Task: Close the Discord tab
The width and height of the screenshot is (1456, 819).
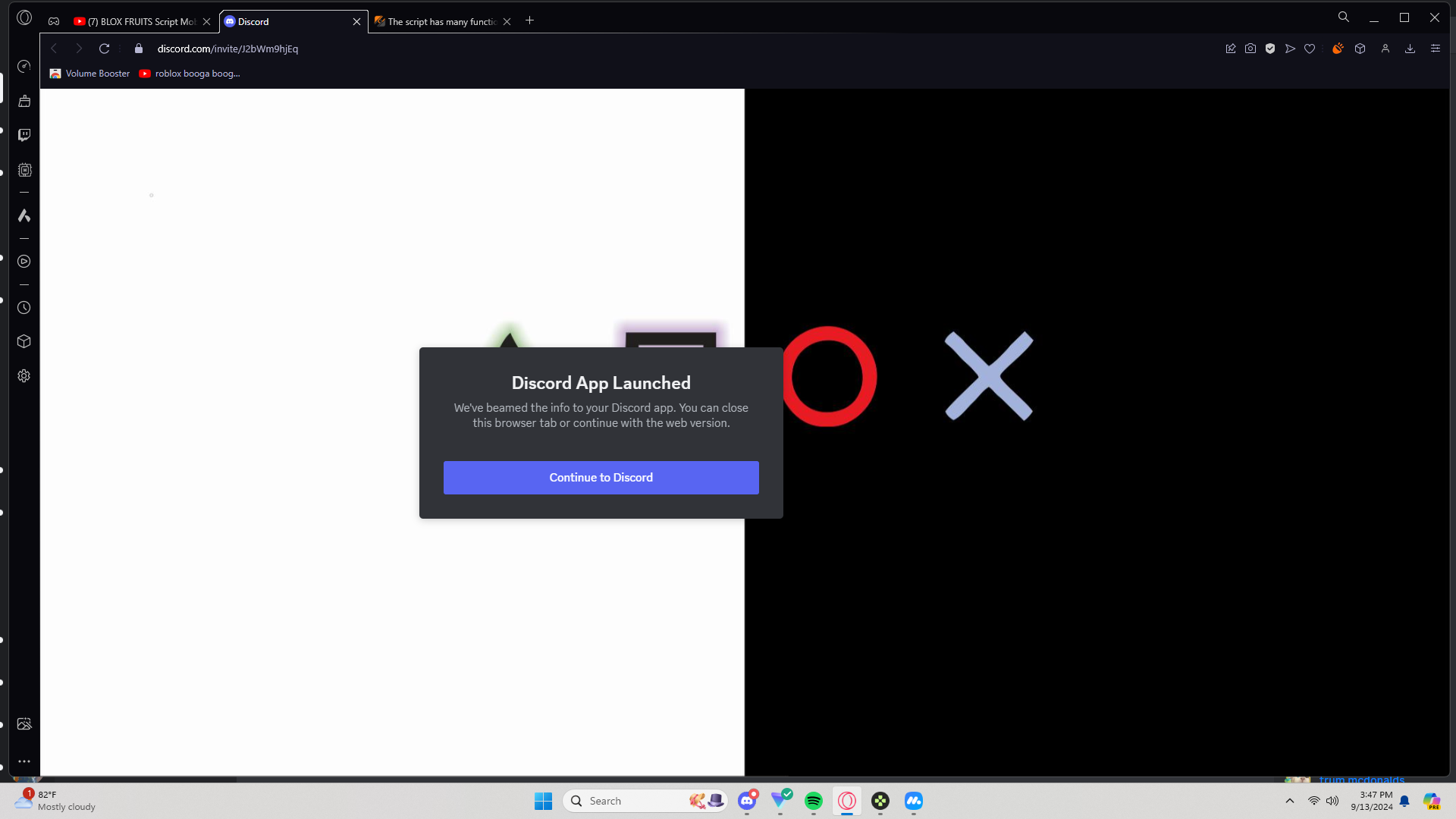Action: (357, 22)
